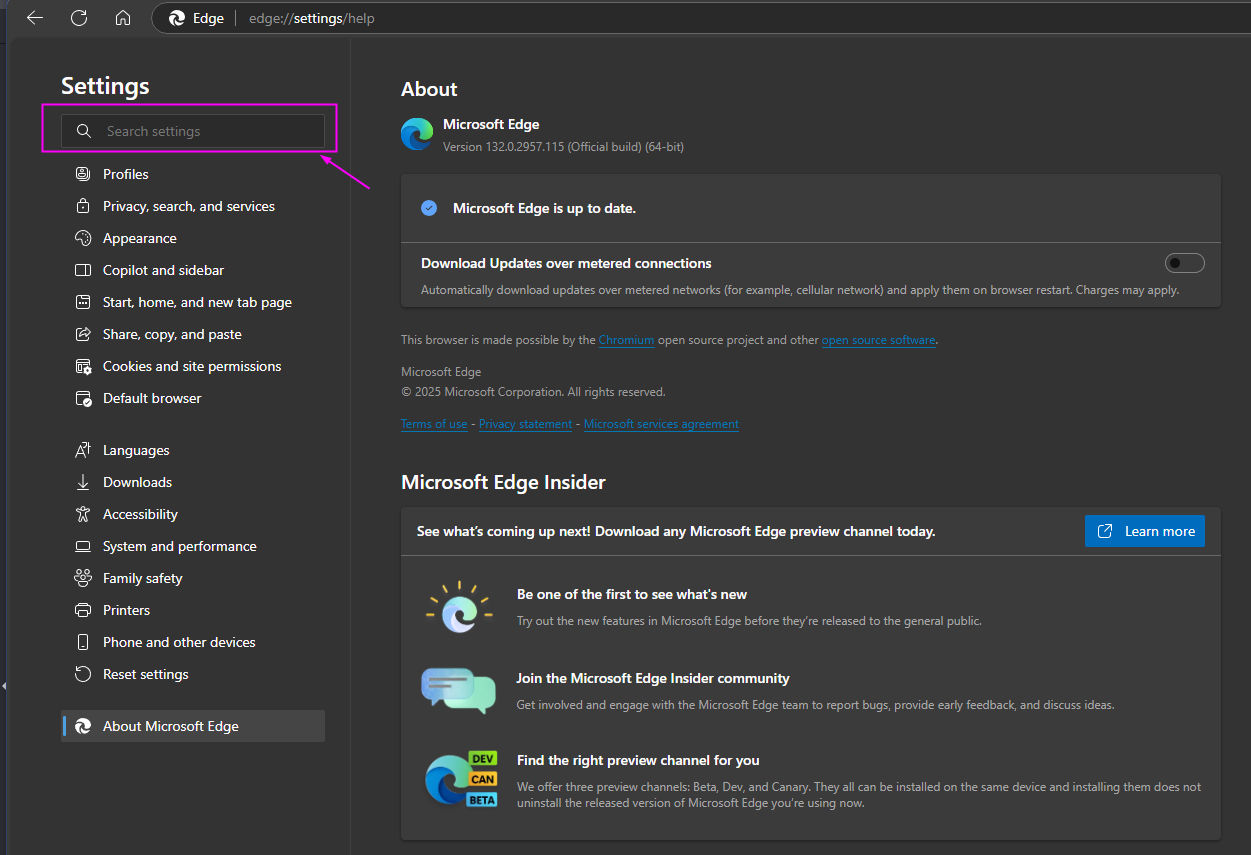The width and height of the screenshot is (1251, 855).
Task: Click the Profiles icon in sidebar
Action: (83, 174)
